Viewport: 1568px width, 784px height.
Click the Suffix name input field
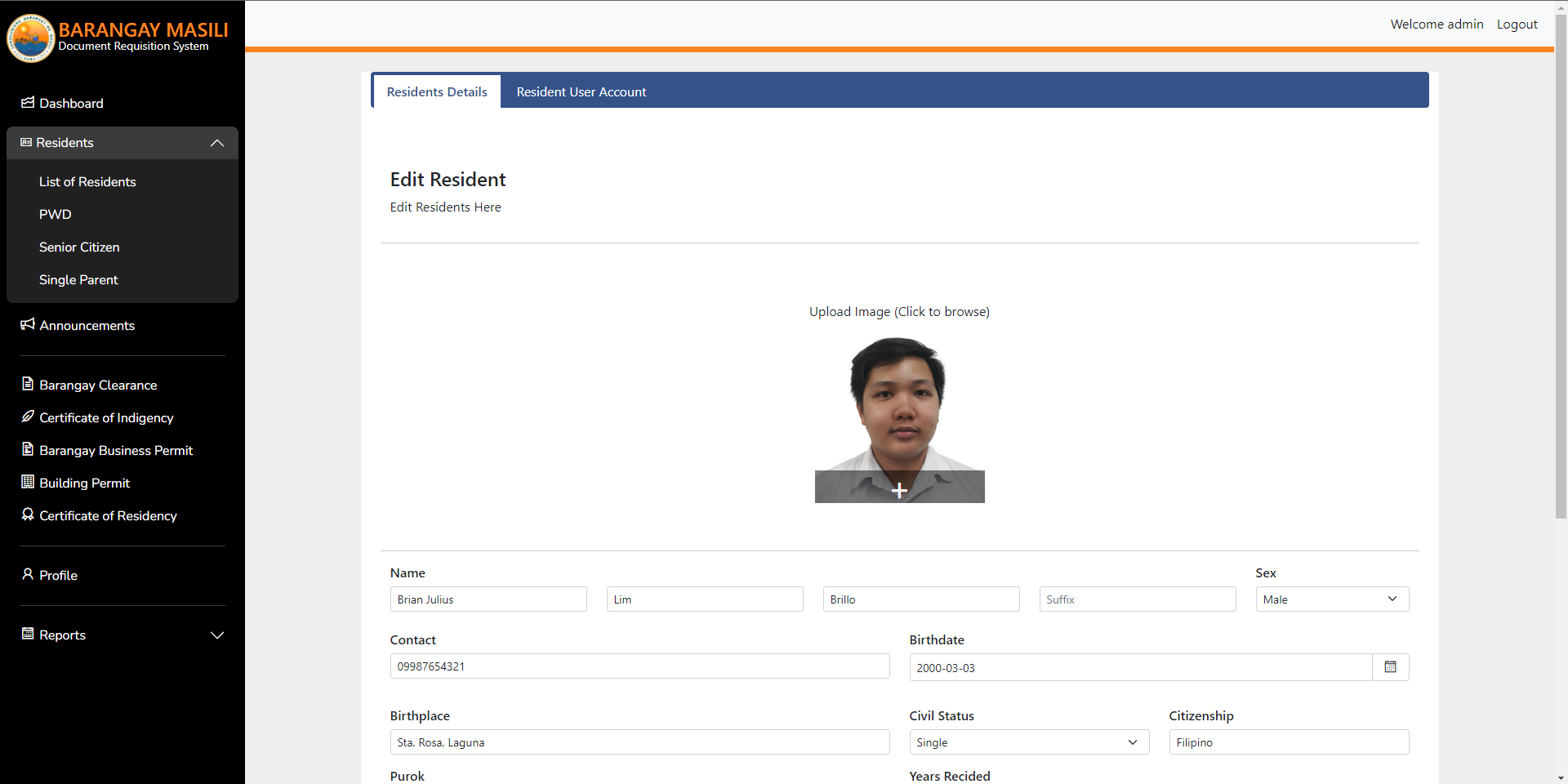(x=1137, y=599)
